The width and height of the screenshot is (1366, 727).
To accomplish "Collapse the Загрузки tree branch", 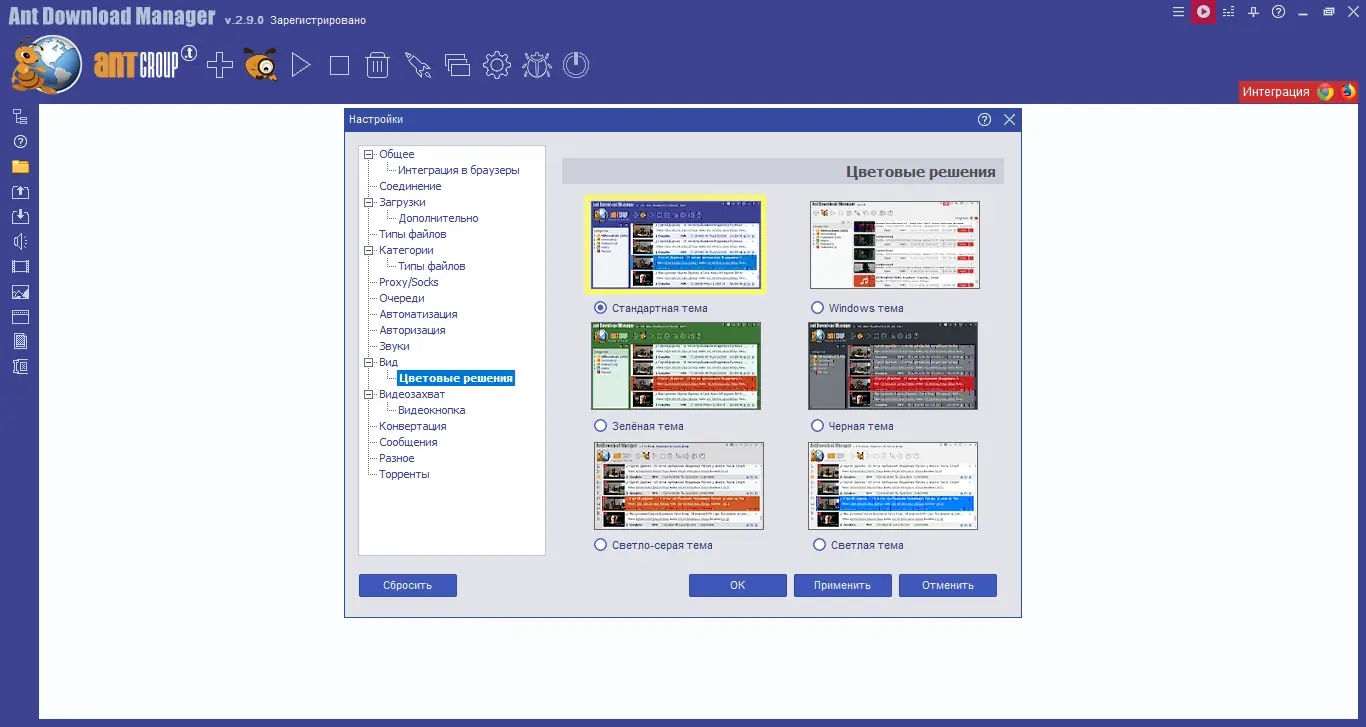I will (369, 202).
